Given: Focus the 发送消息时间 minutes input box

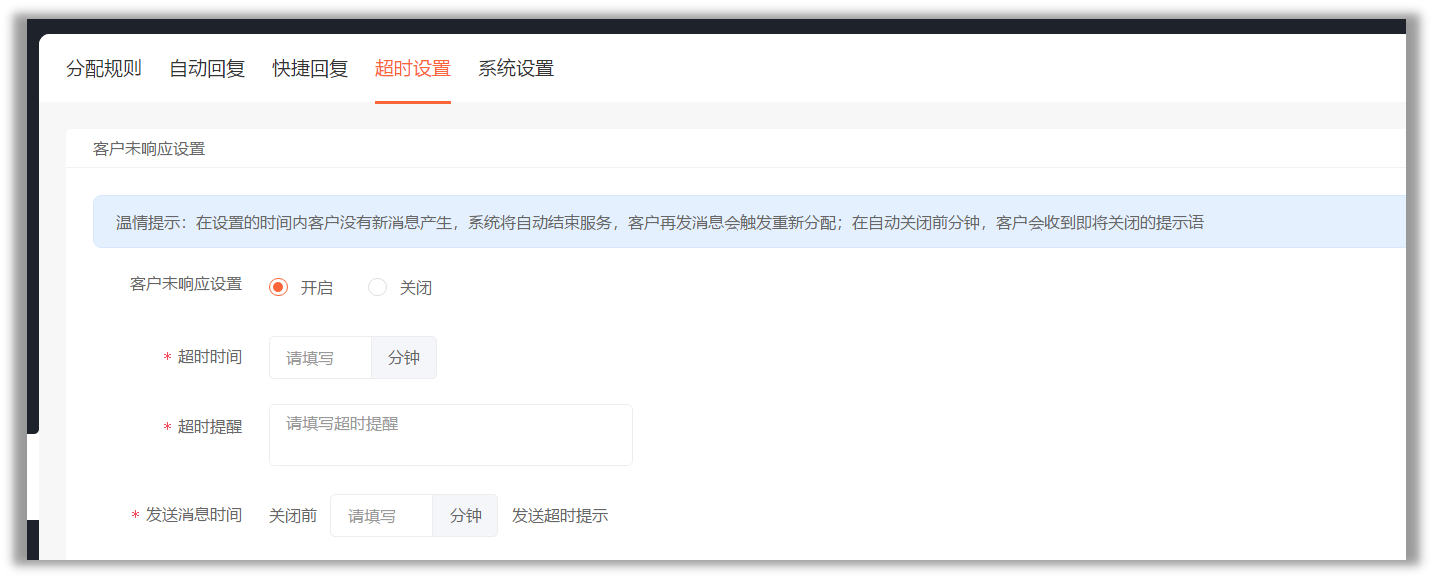Looking at the screenshot, I should pos(382,516).
